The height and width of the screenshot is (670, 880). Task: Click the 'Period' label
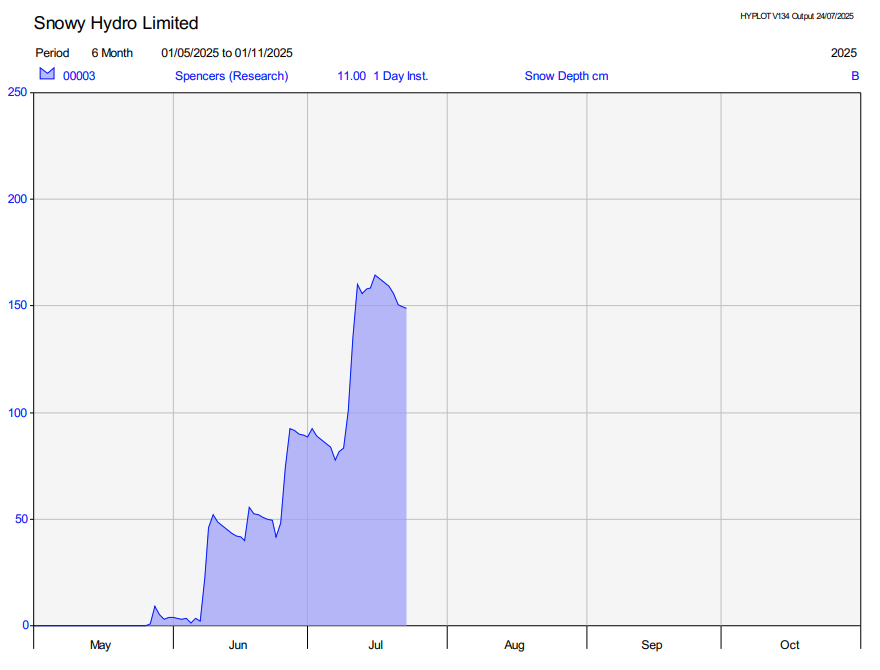52,53
